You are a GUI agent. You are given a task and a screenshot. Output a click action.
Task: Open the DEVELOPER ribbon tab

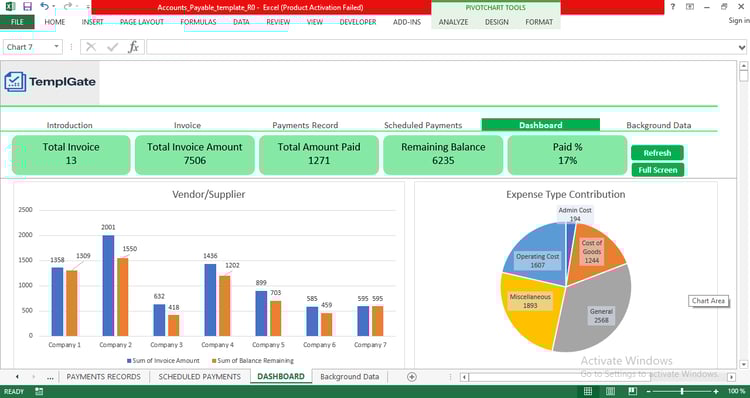(358, 22)
